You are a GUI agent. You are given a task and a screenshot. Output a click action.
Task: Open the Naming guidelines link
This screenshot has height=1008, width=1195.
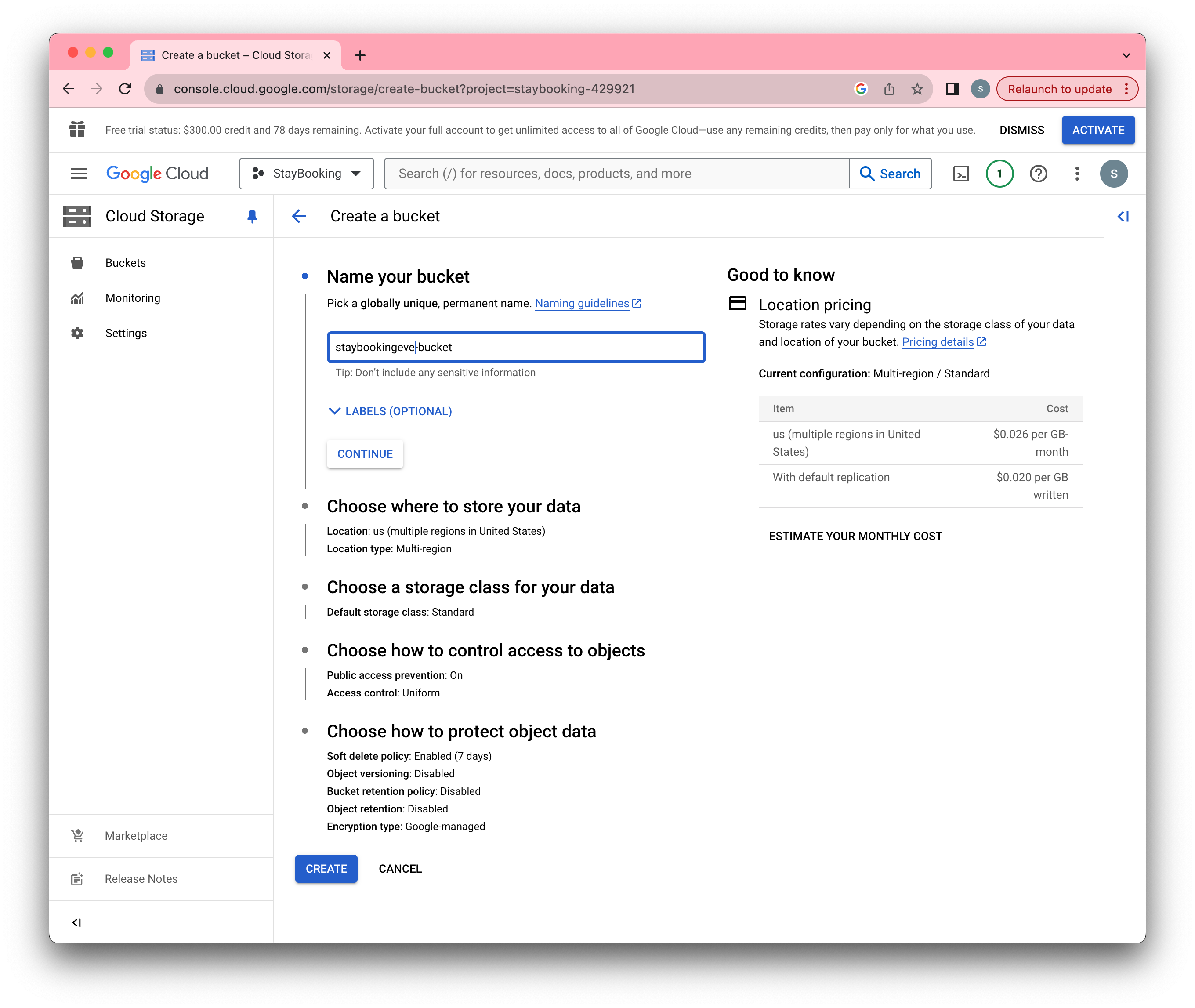(582, 304)
